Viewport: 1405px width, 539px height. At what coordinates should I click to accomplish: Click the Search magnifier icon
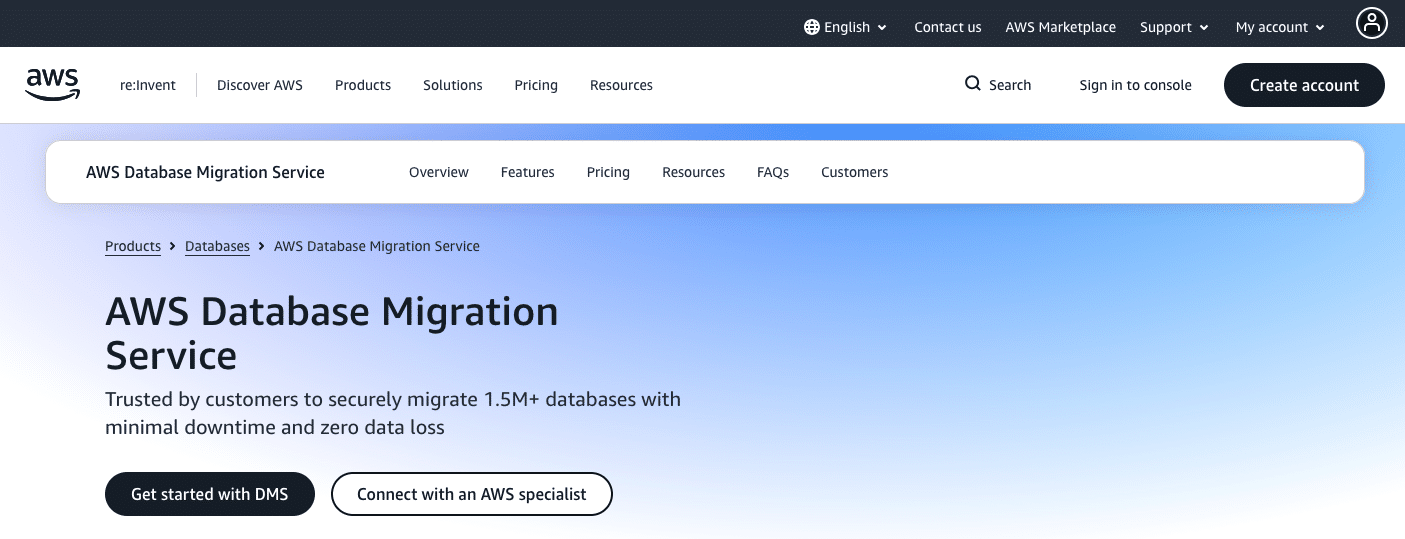tap(973, 84)
